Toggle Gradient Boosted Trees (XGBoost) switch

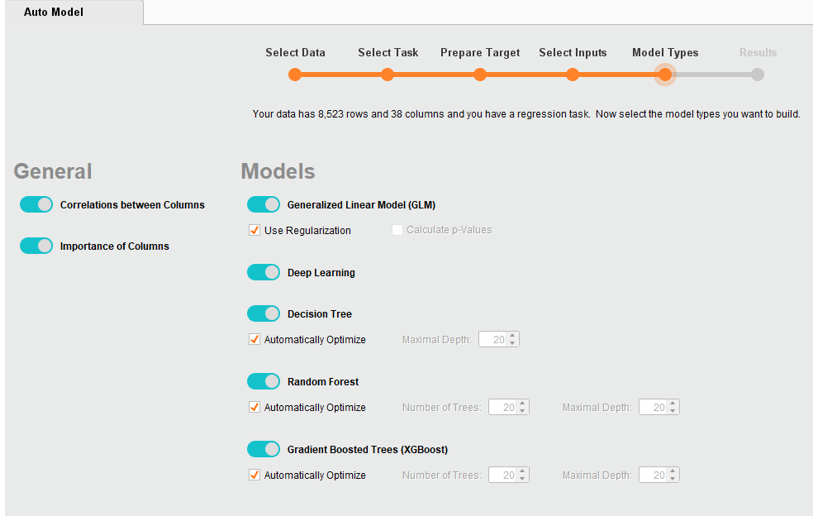click(x=263, y=449)
